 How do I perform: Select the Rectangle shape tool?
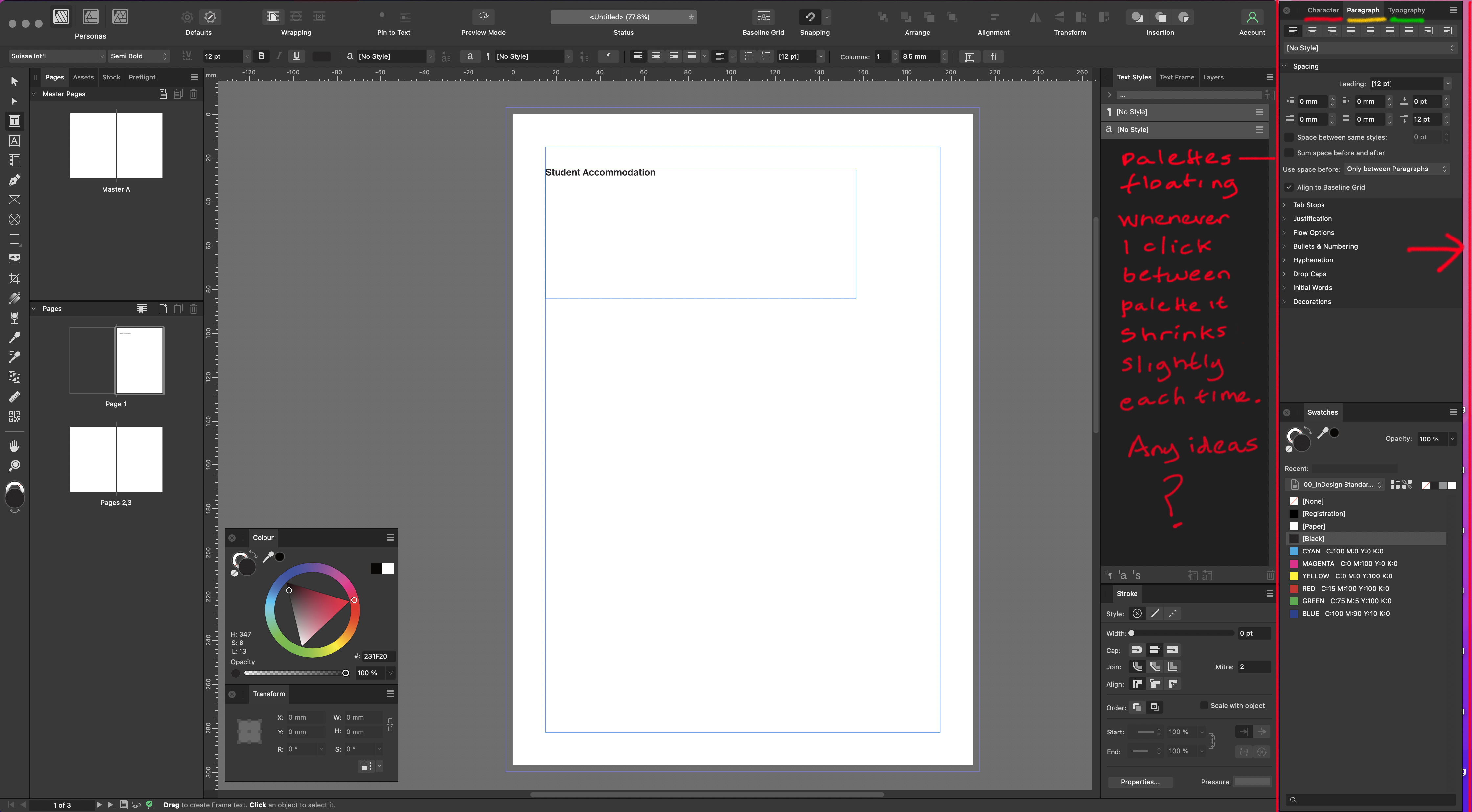14,239
